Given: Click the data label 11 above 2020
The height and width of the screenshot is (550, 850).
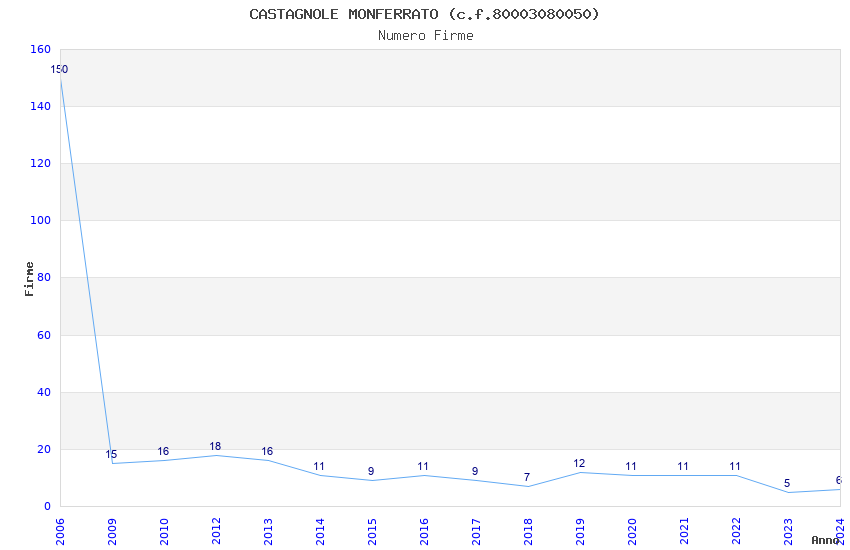Looking at the screenshot, I should 631,466.
